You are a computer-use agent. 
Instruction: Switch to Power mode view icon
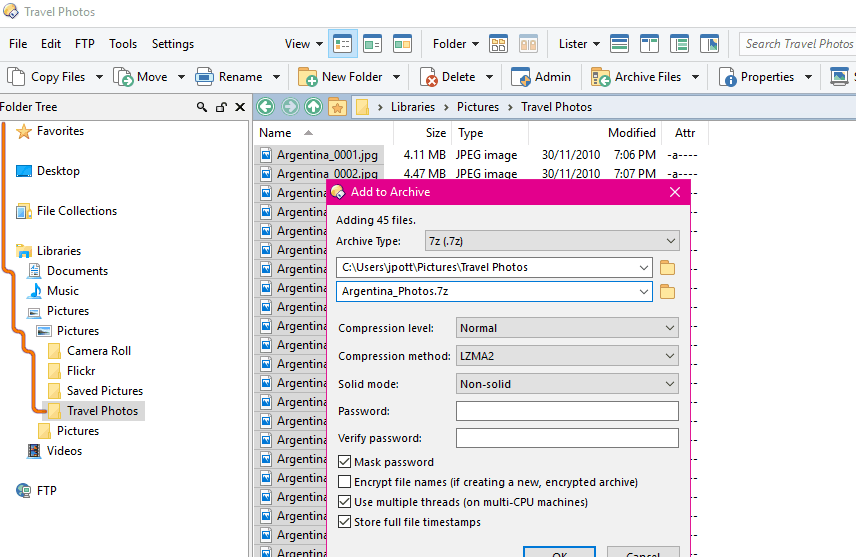(372, 44)
